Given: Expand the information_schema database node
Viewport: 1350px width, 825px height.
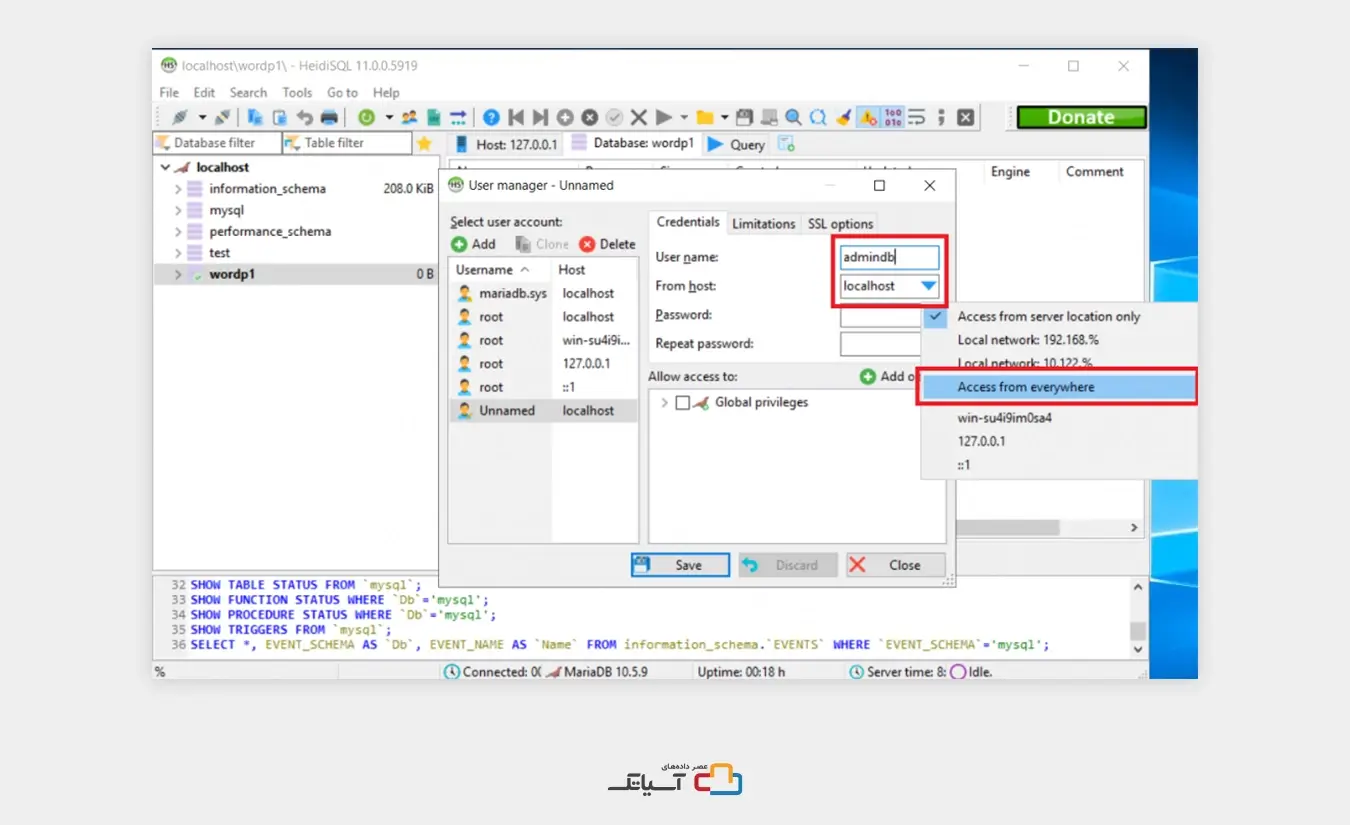Looking at the screenshot, I should 178,189.
